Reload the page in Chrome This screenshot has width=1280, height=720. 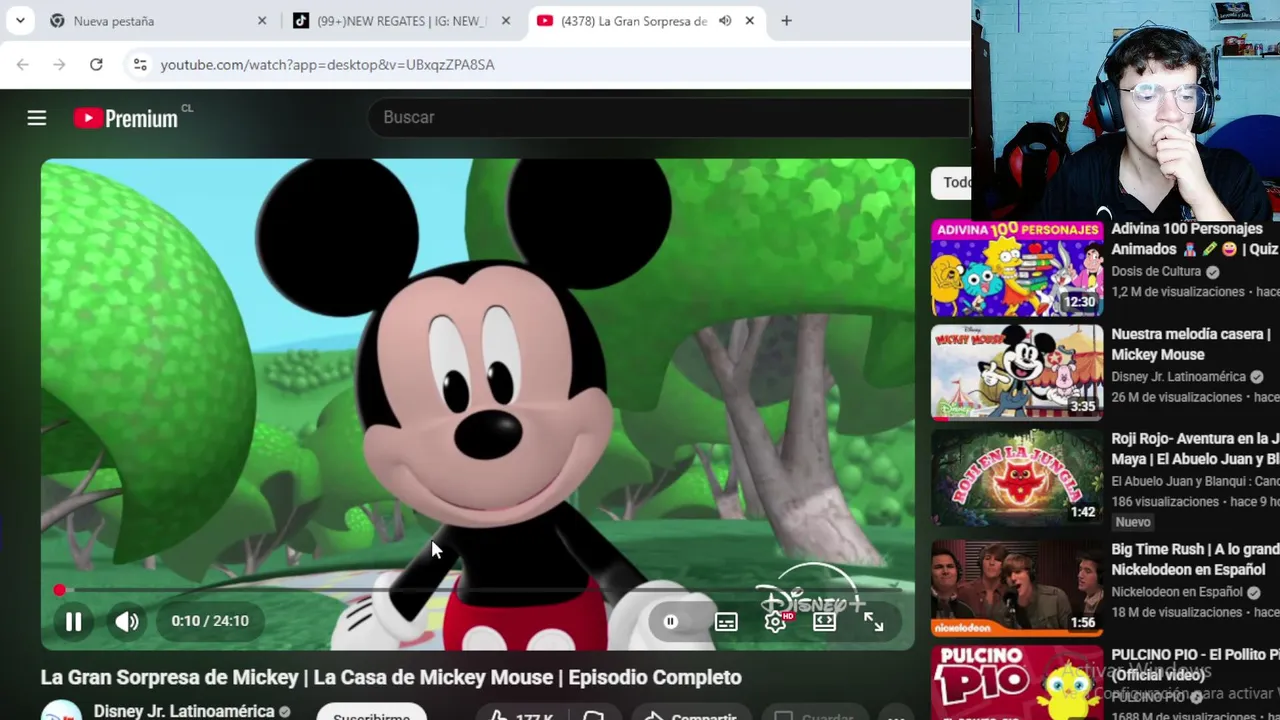(96, 64)
